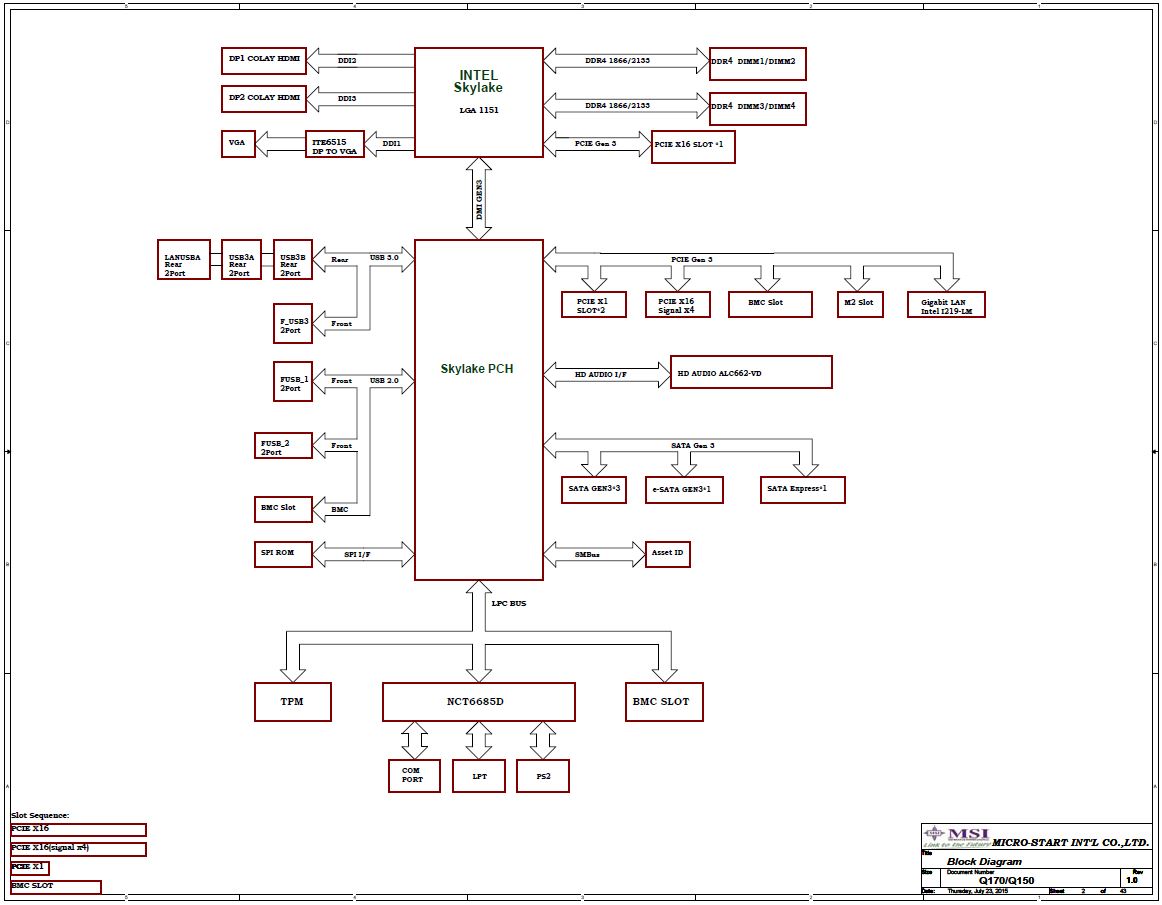Click the Block Diagram title field

(x=984, y=861)
